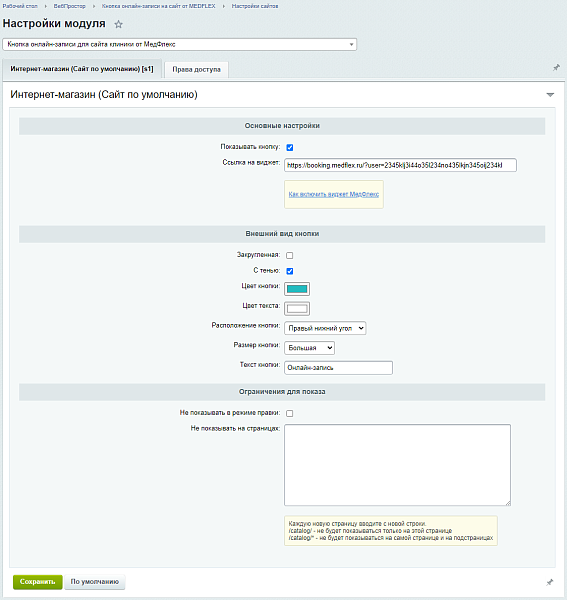Uncheck the С тенью checkbox

point(290,271)
